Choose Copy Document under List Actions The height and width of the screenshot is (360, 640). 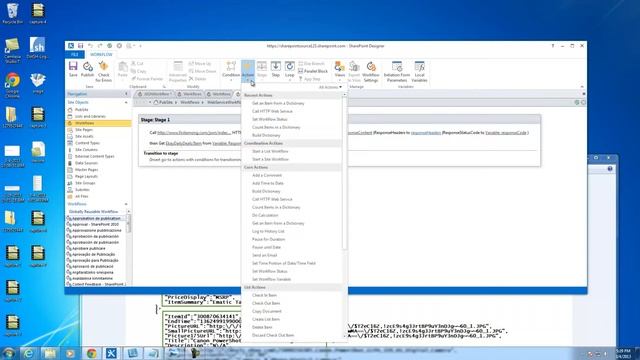267,311
